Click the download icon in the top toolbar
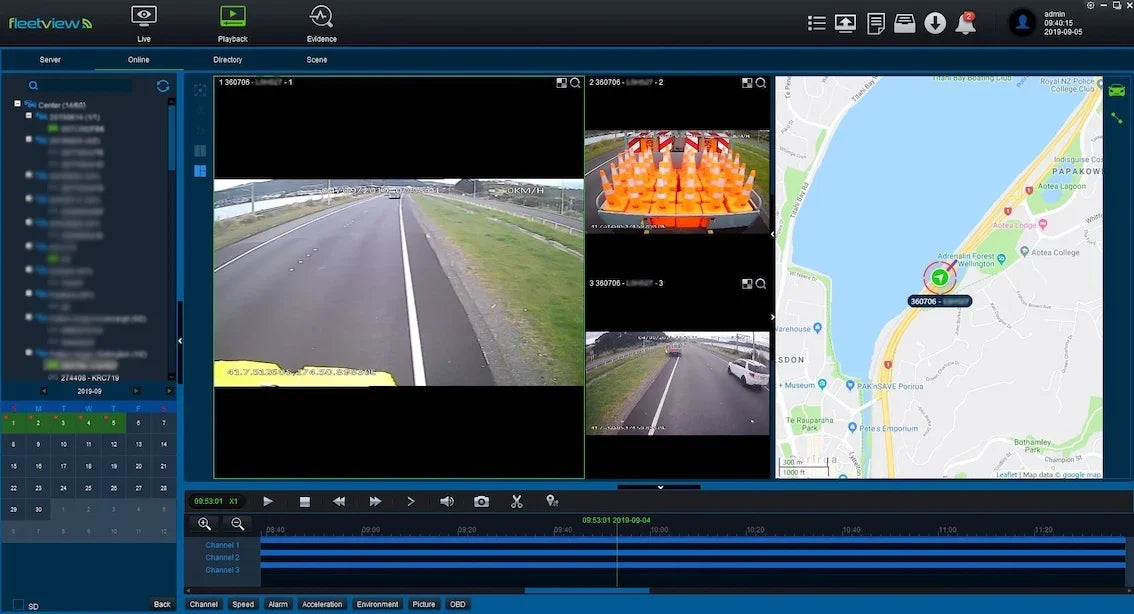Screen dimensions: 1134x614 (x=935, y=21)
